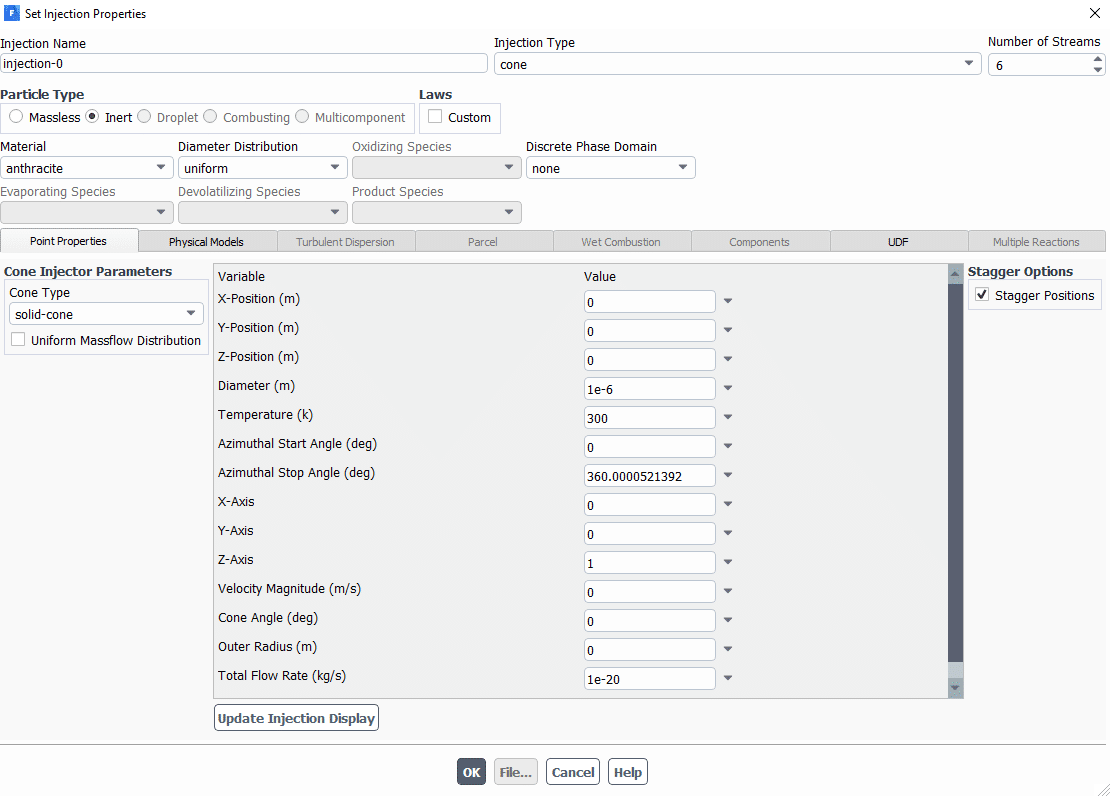Click the arrow icon beside Temperature value
The image size is (1110, 796).
point(728,417)
